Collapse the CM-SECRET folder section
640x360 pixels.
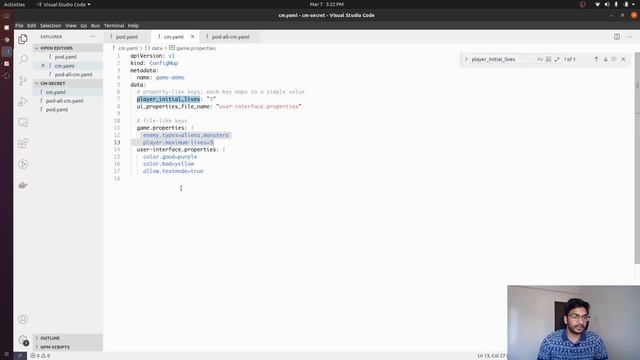coord(68,83)
